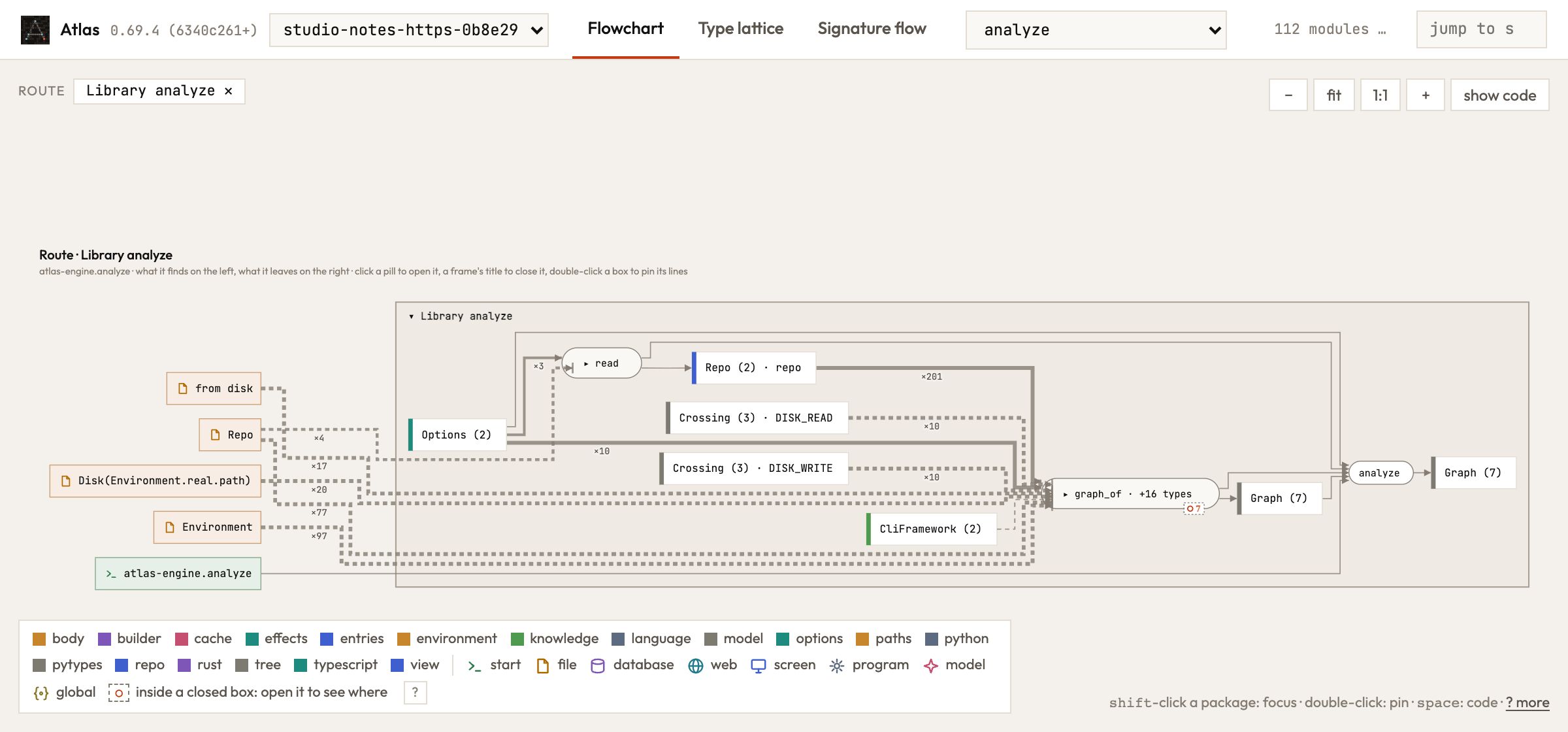1568x732 pixels.
Task: Click the 1:1 zoom button
Action: click(x=1380, y=95)
